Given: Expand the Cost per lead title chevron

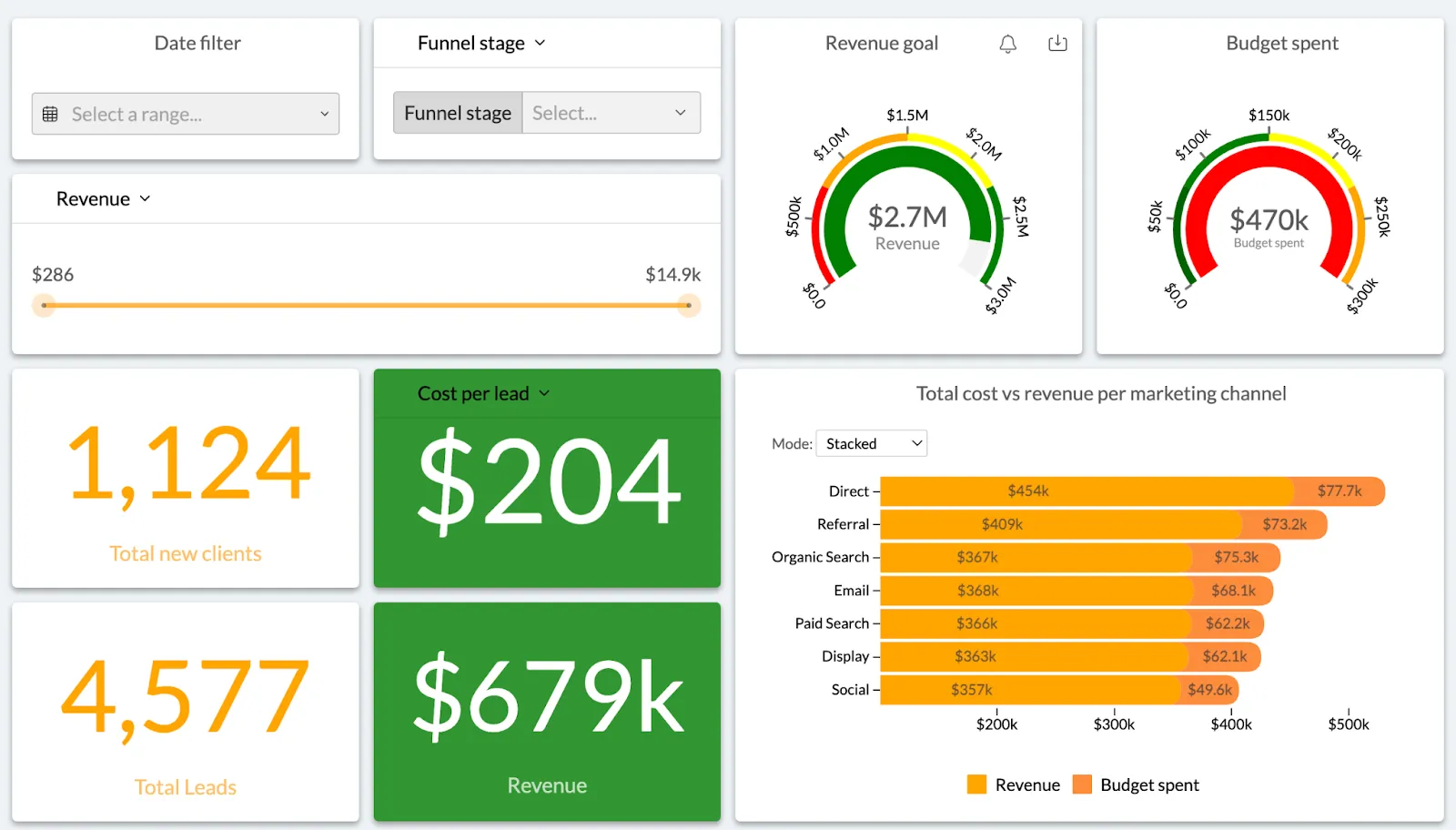Looking at the screenshot, I should point(544,393).
